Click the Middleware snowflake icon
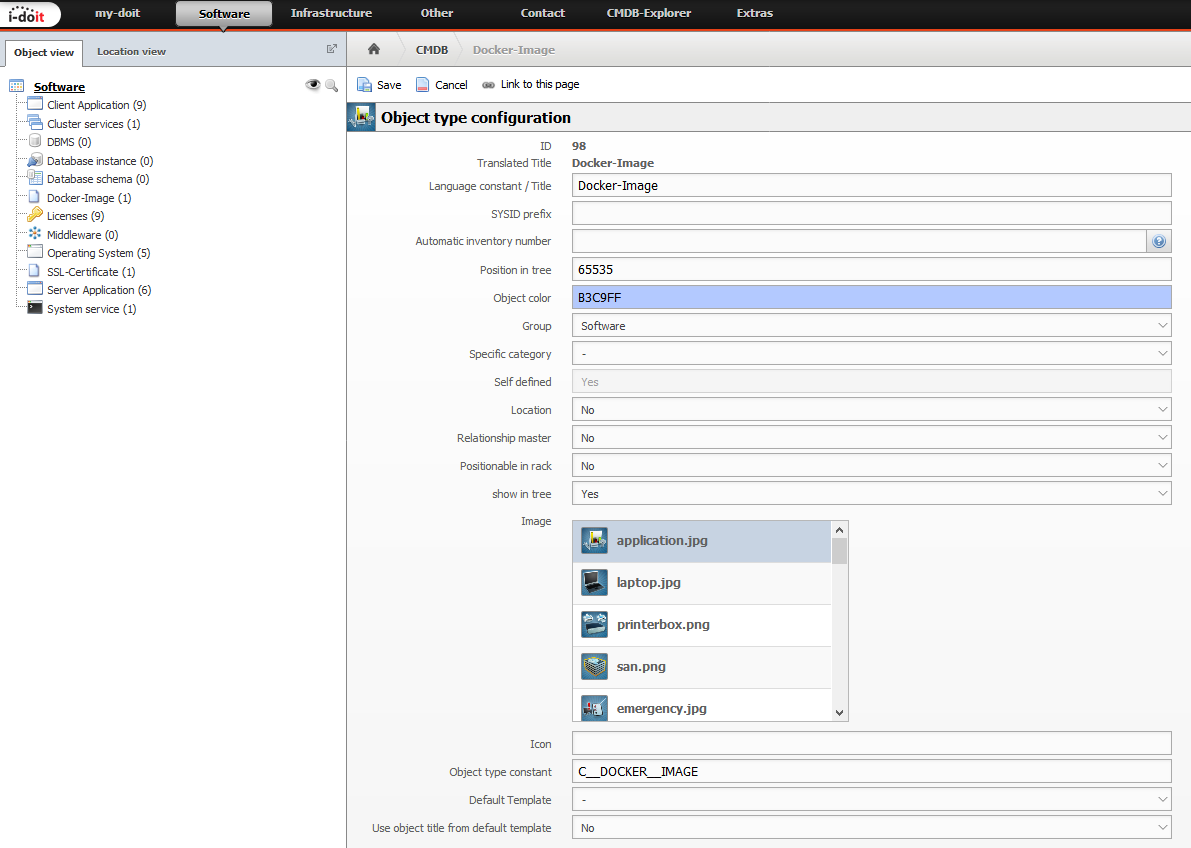Viewport: 1191px width, 848px height. coord(35,234)
